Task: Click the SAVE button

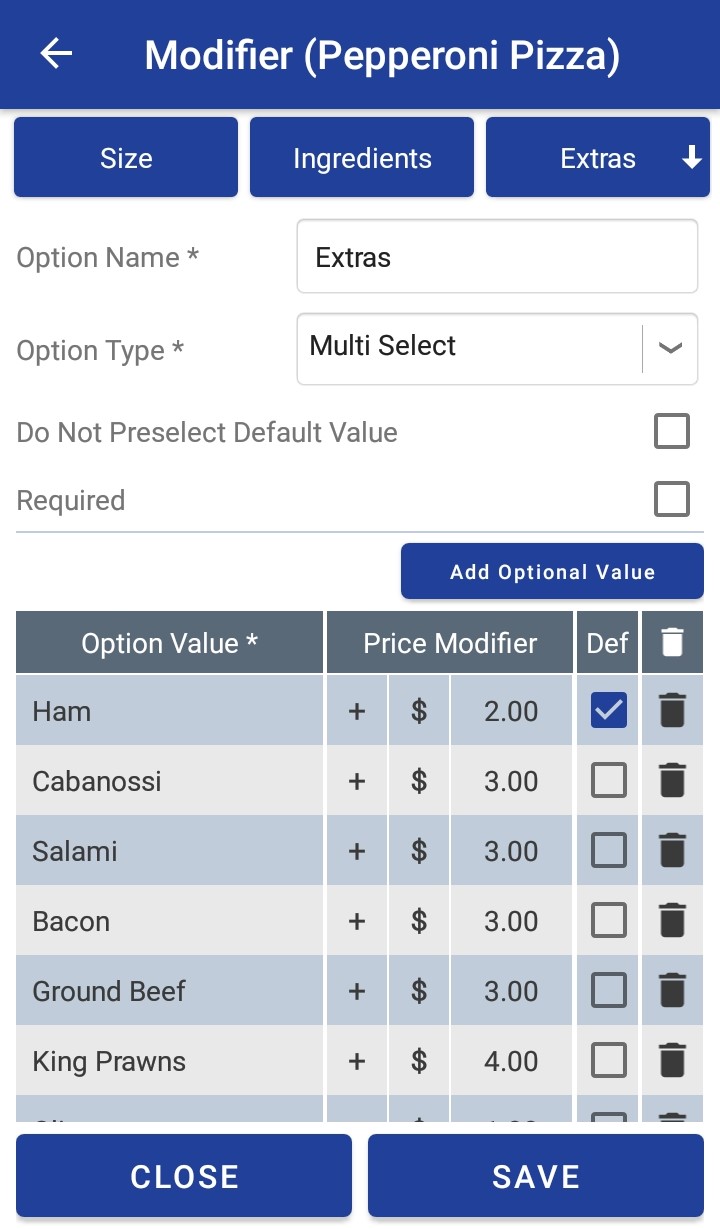Action: 536,1176
